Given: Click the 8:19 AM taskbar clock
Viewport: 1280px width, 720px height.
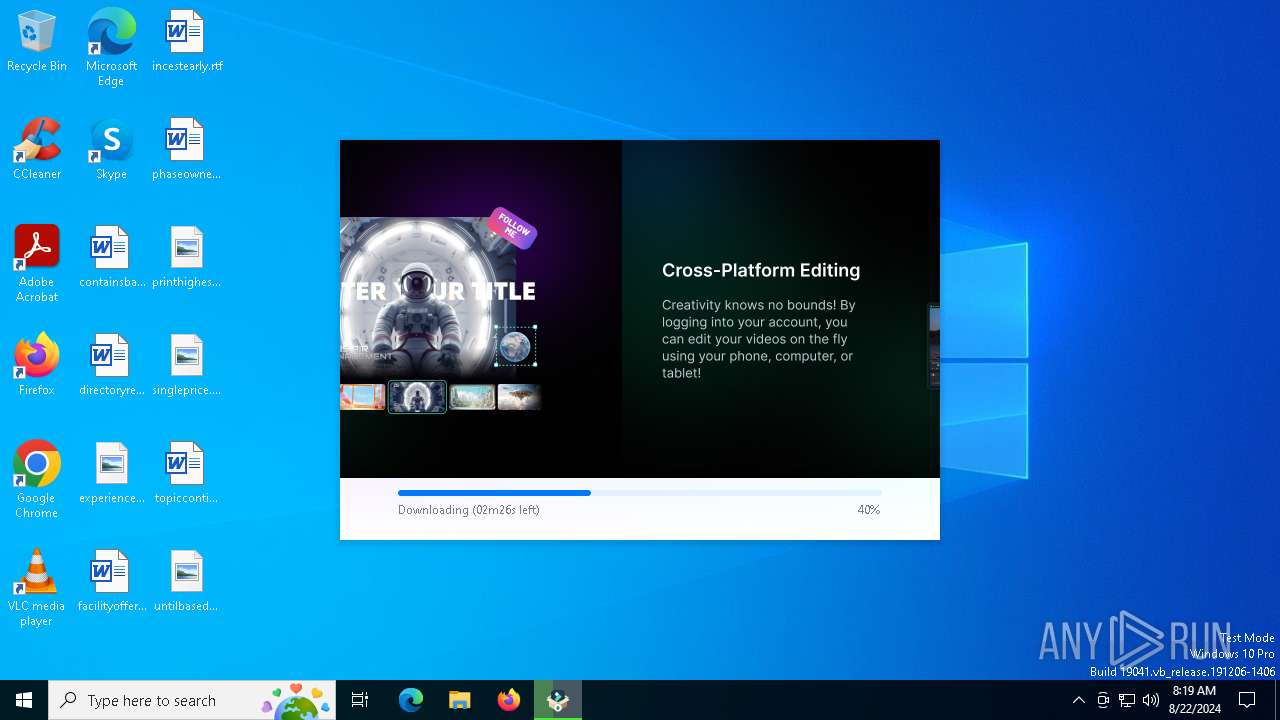Looking at the screenshot, I should point(1194,700).
